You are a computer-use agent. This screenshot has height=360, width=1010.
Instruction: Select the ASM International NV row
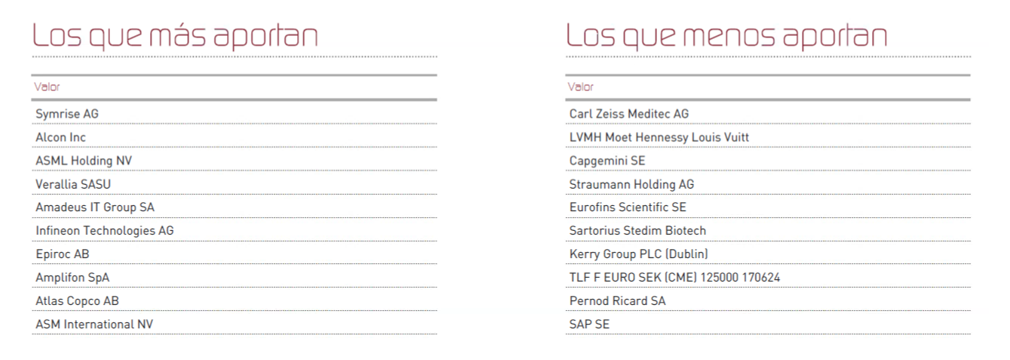pos(234,324)
